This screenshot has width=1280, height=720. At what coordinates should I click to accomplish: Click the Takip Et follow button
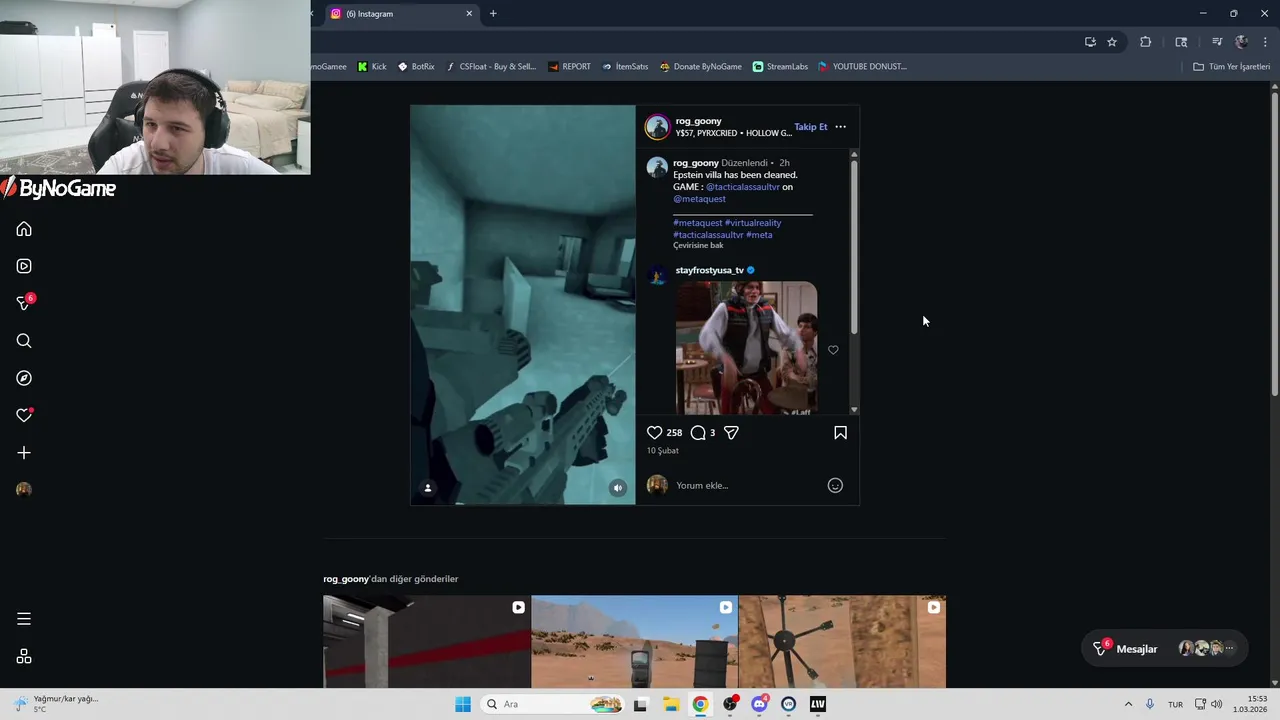(811, 127)
